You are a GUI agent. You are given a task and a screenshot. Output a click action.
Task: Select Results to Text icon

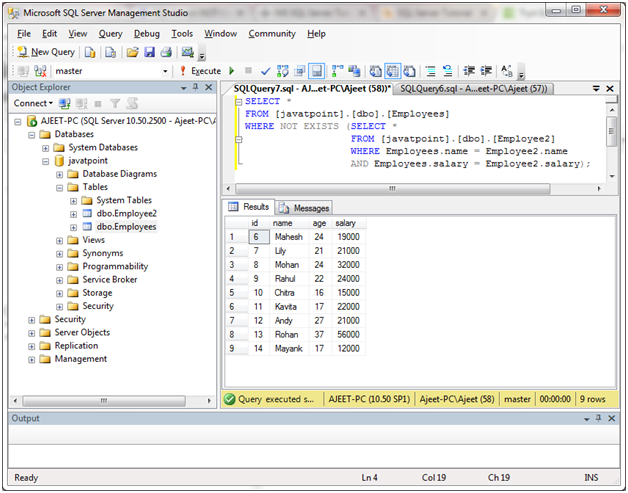pyautogui.click(x=375, y=71)
